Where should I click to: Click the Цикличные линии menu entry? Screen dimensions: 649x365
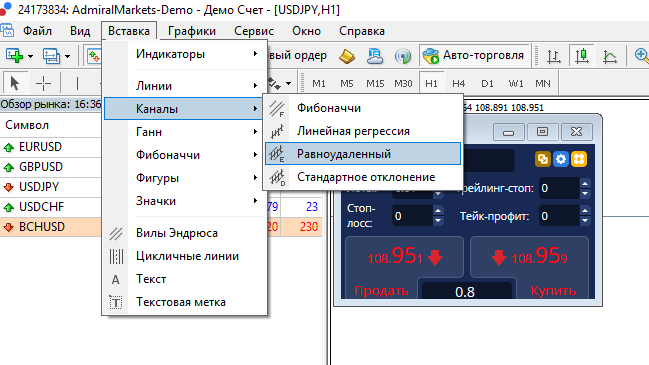(x=185, y=256)
